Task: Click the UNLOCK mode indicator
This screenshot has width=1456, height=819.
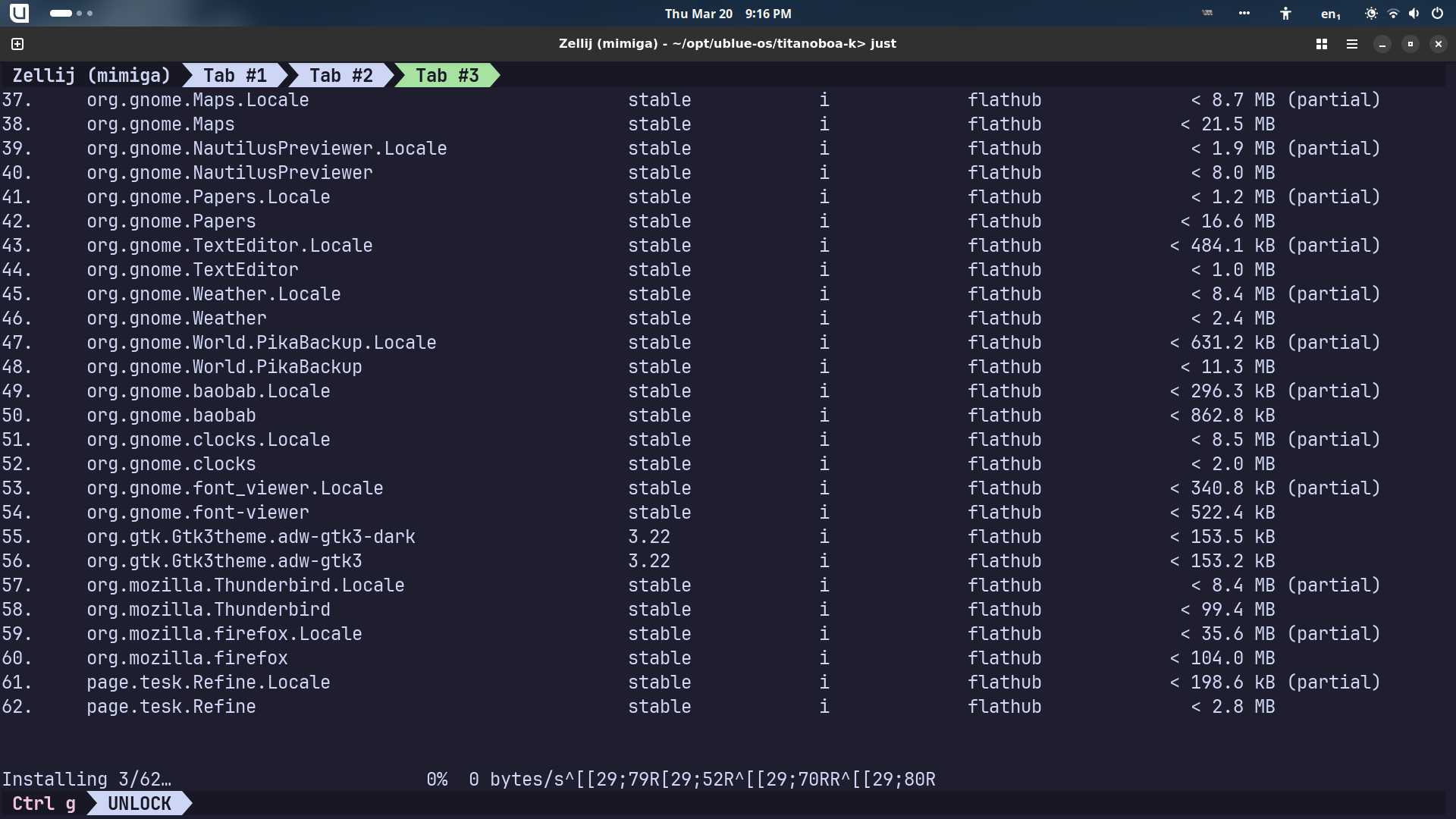Action: coord(140,804)
